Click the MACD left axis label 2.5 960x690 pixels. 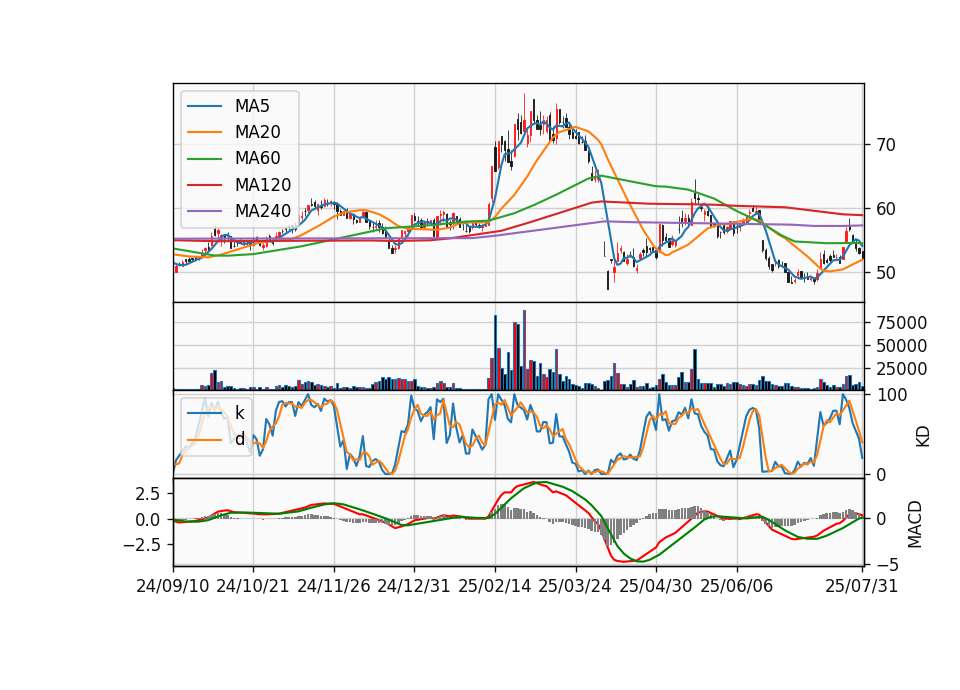click(148, 494)
